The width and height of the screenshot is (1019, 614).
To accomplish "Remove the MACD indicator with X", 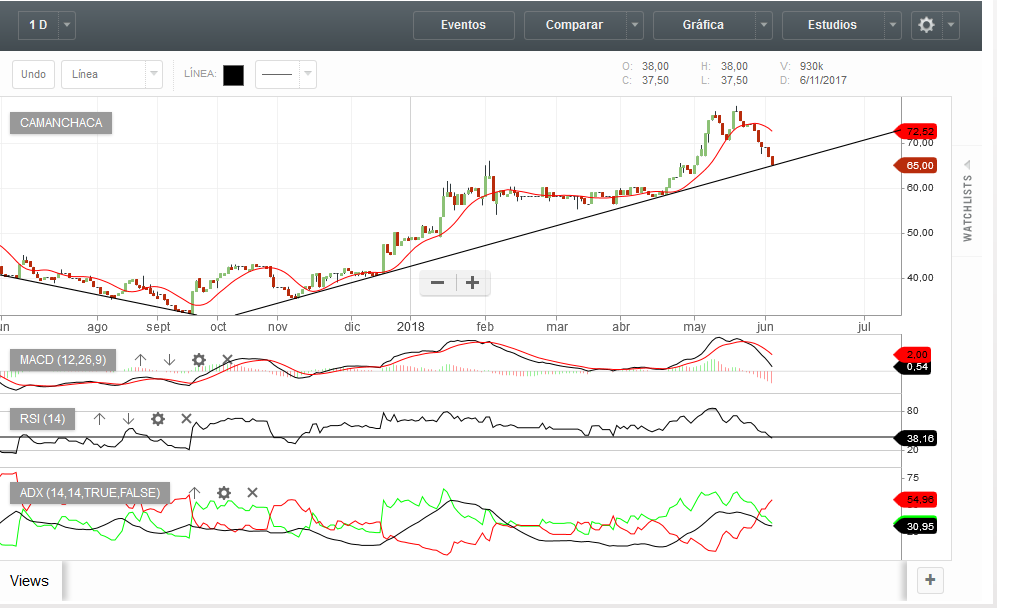I will click(x=227, y=360).
